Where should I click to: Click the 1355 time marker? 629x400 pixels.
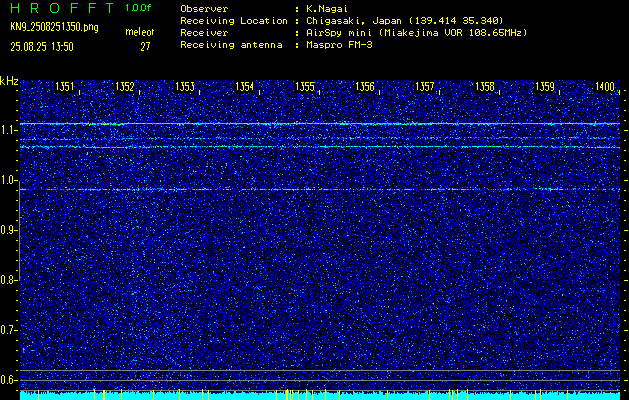pyautogui.click(x=305, y=87)
